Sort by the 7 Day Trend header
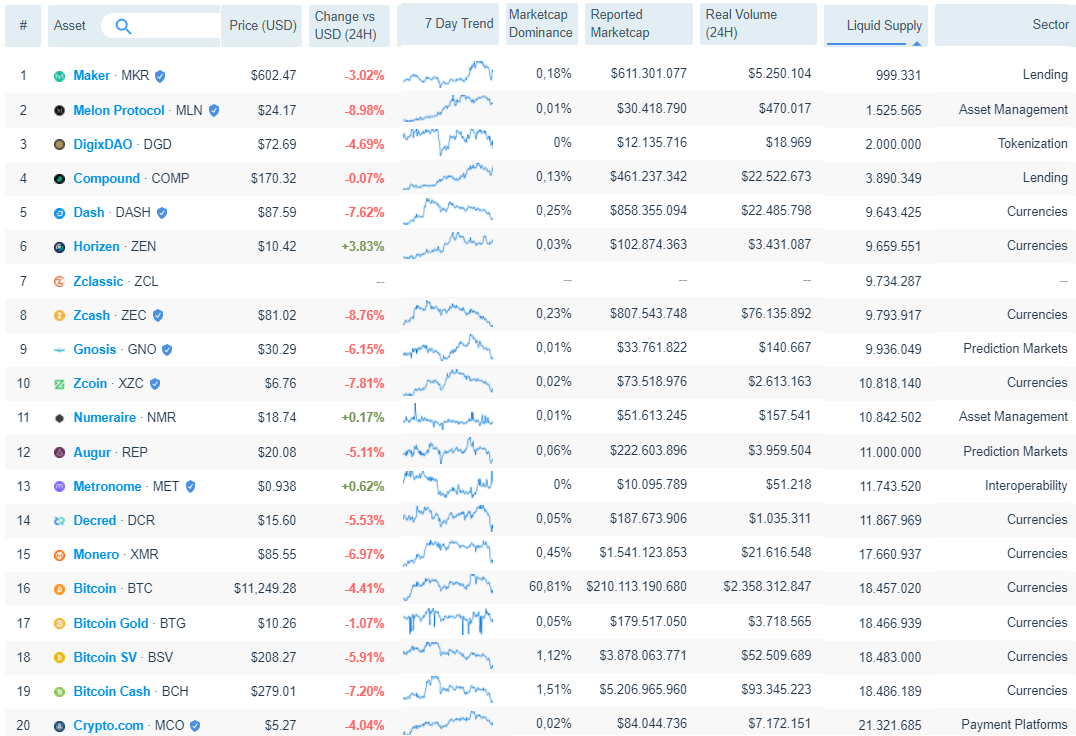Screen dimensions: 1076x736 pyautogui.click(x=448, y=24)
